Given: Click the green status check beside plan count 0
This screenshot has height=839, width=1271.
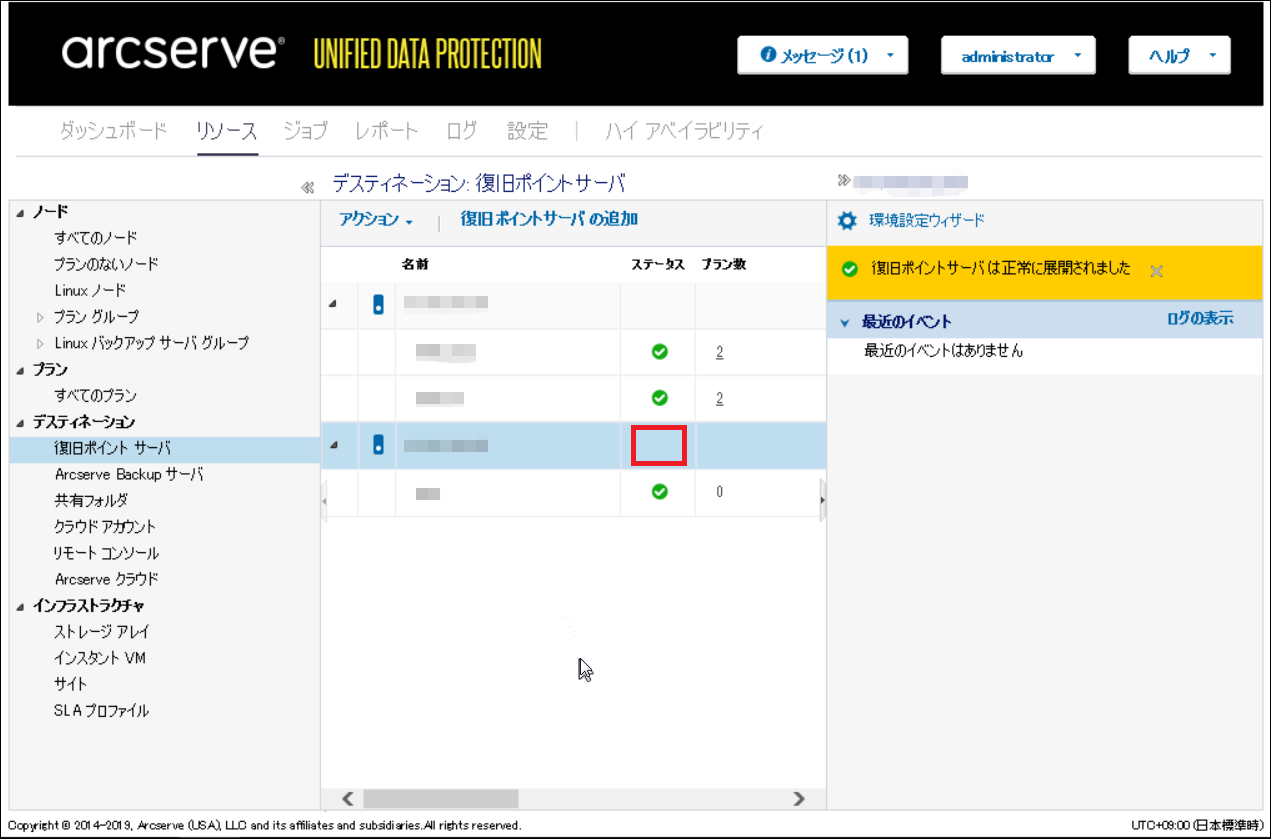Looking at the screenshot, I should [x=659, y=492].
